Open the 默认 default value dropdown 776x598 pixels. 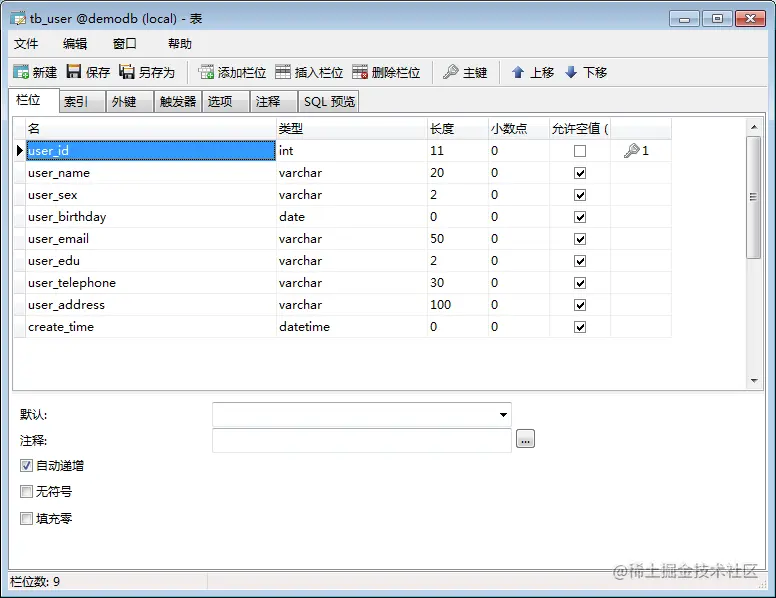coord(503,414)
